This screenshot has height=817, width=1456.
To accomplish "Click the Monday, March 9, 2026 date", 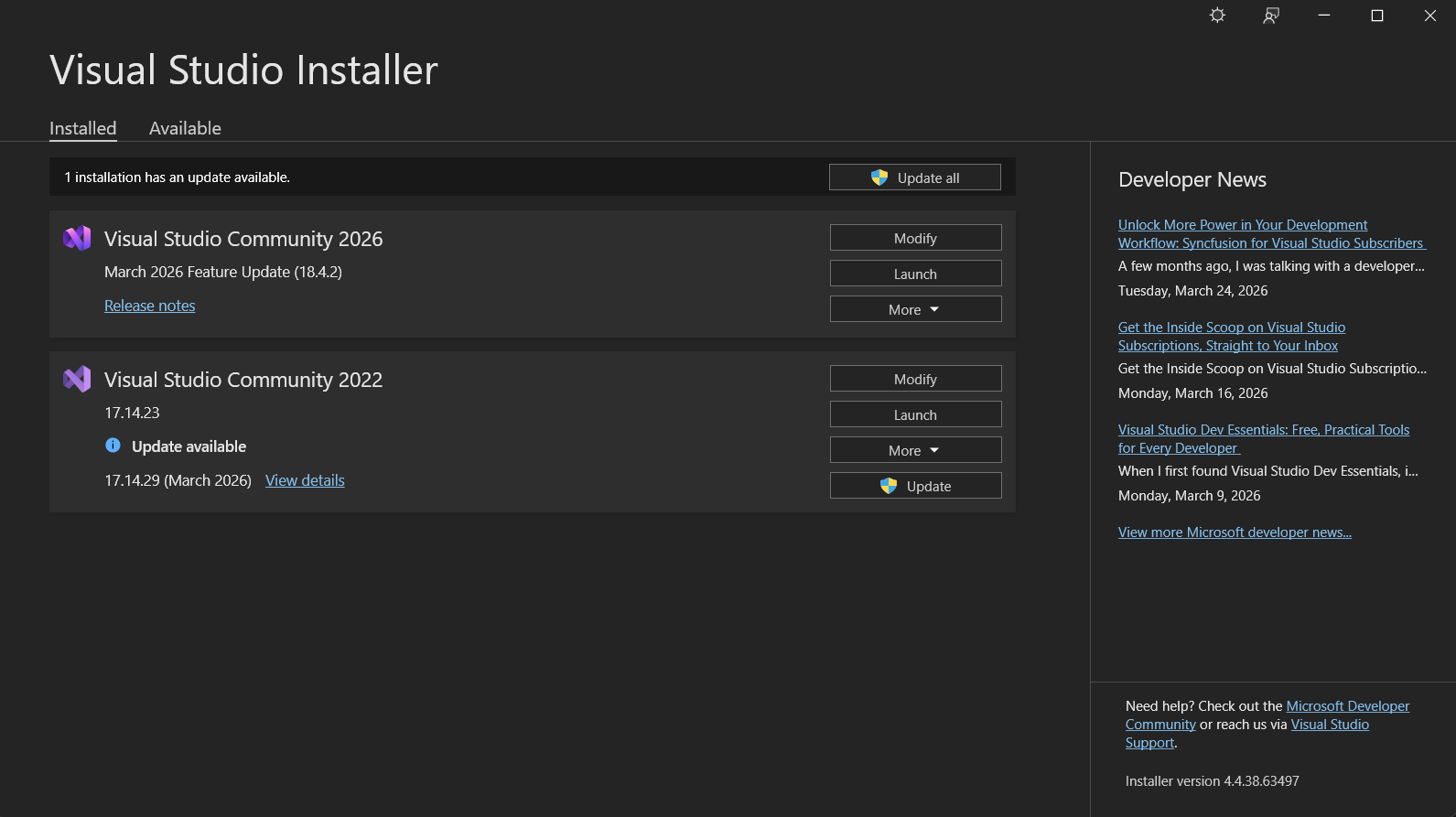I will point(1189,496).
